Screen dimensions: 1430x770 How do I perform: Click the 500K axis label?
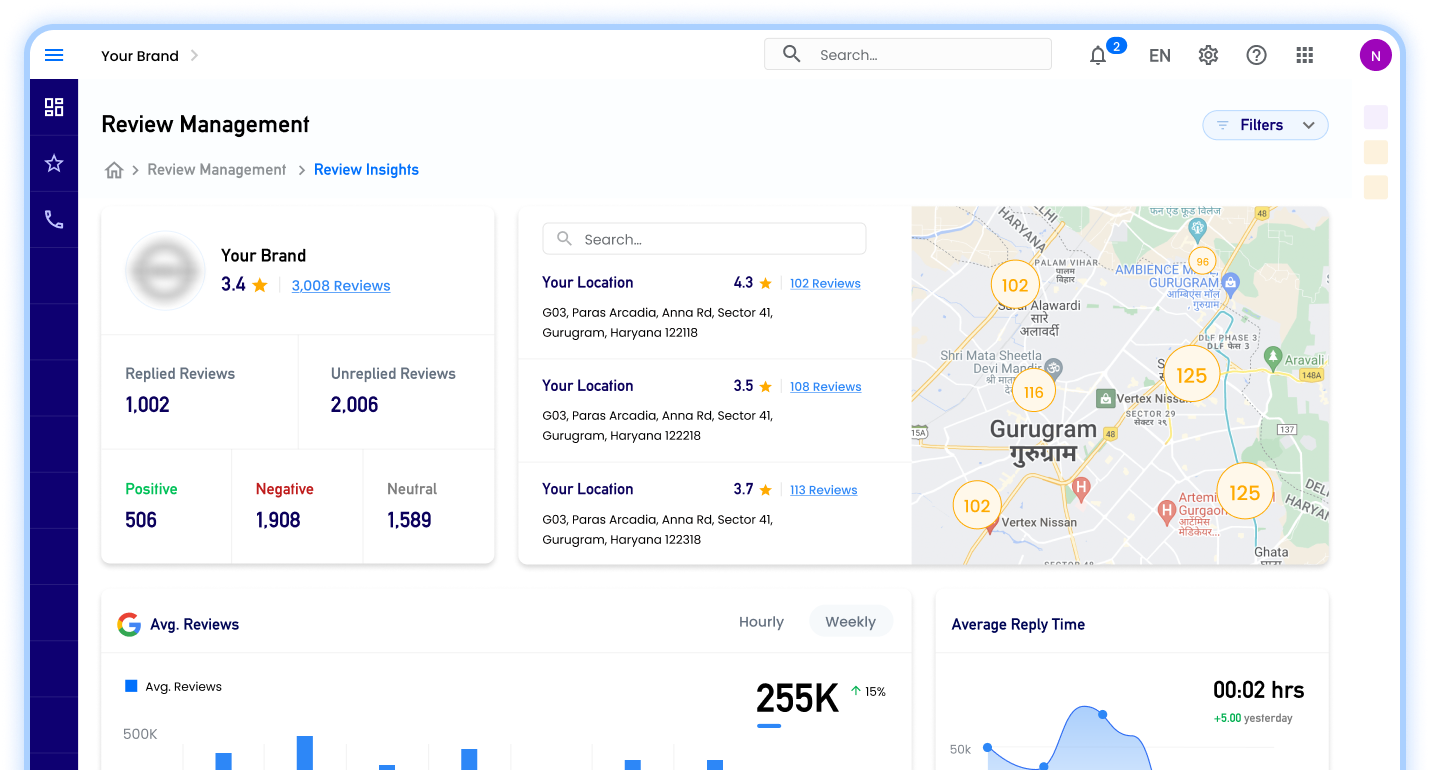(140, 734)
